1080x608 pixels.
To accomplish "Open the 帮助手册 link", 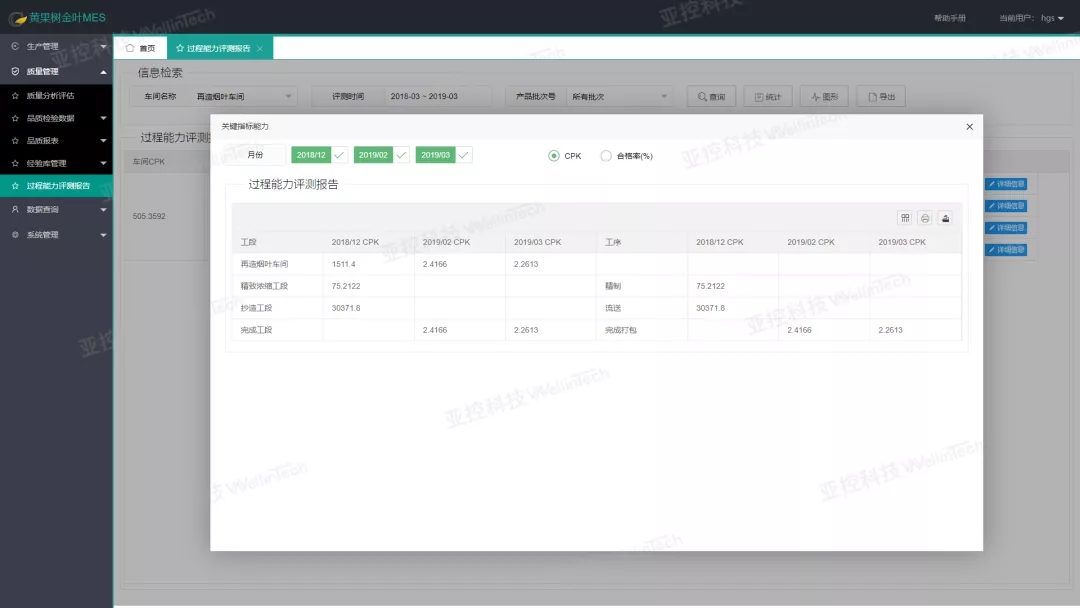I will (x=950, y=18).
